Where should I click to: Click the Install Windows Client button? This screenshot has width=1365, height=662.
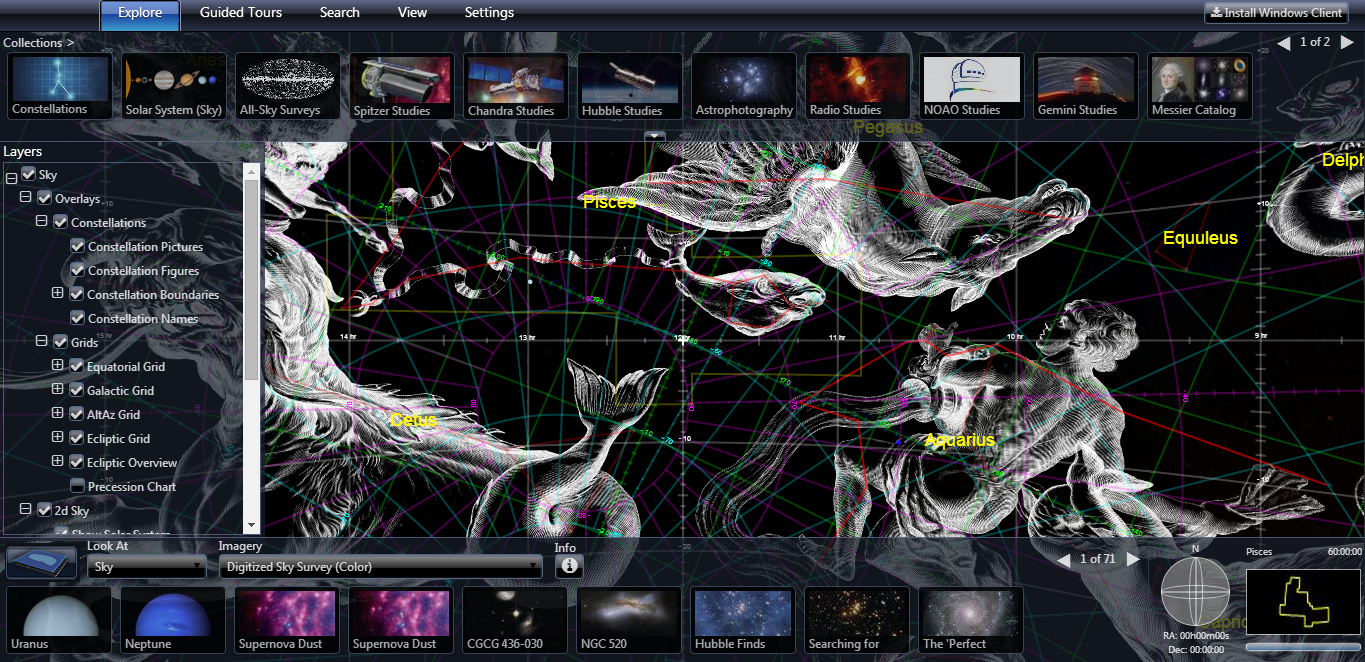[1277, 13]
